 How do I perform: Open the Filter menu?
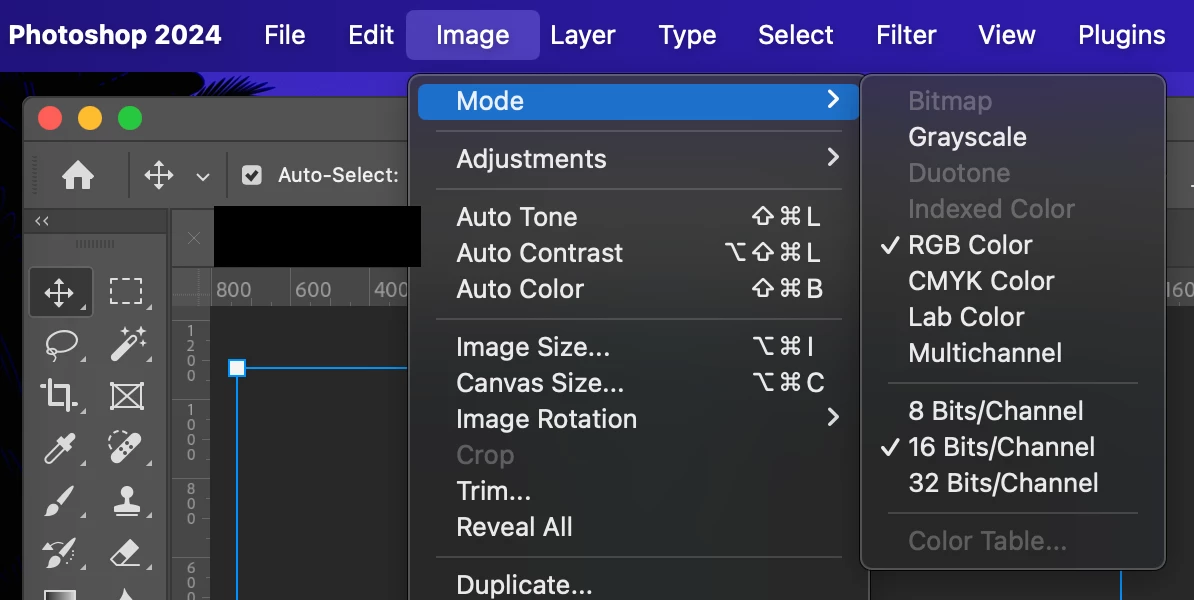pyautogui.click(x=906, y=35)
